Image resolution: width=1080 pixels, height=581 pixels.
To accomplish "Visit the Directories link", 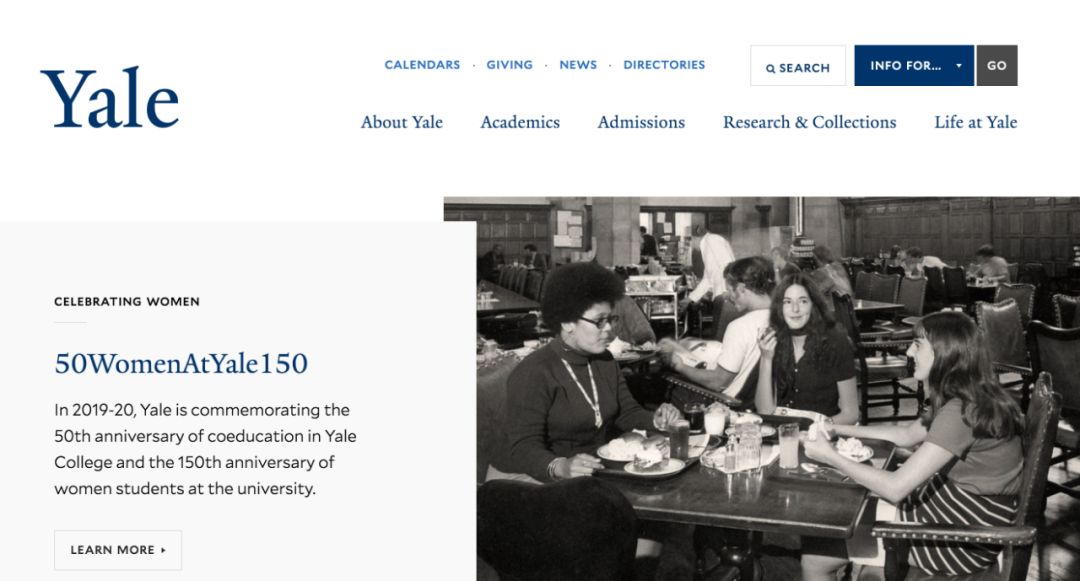I will (x=664, y=65).
